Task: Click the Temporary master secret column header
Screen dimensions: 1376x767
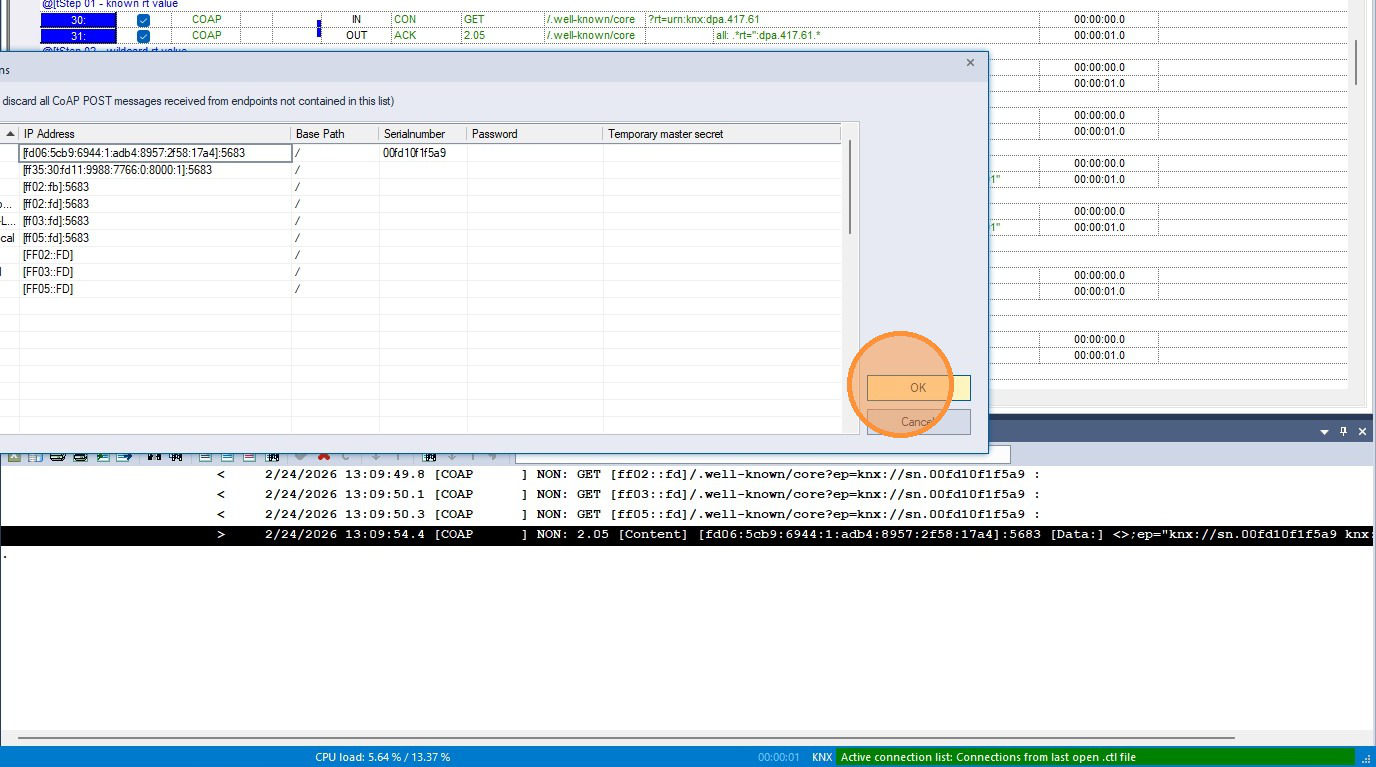Action: [722, 134]
